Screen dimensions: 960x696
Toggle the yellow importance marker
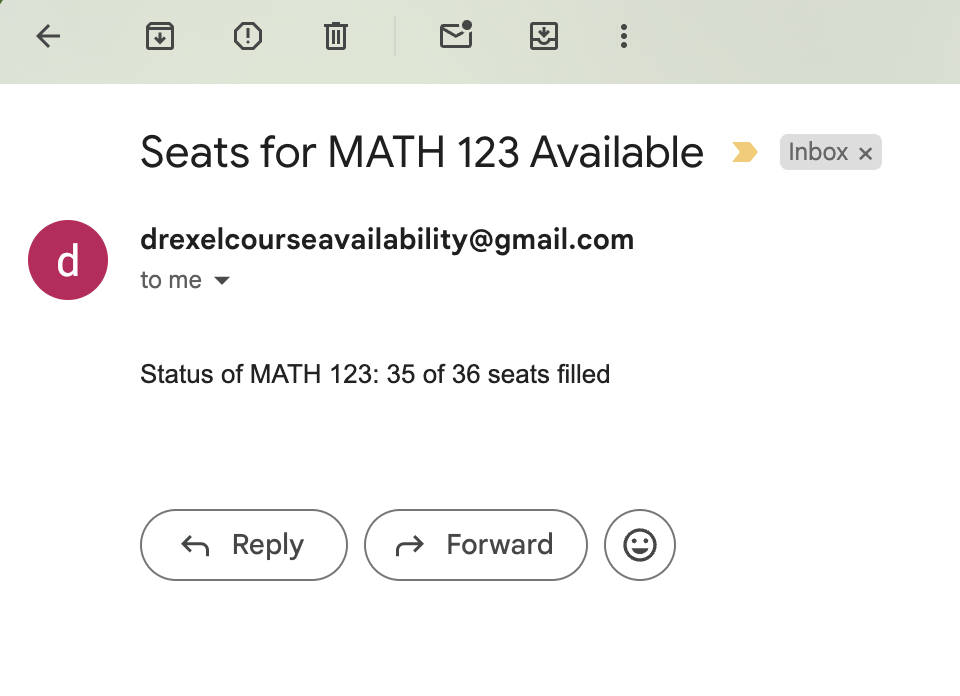click(x=745, y=153)
